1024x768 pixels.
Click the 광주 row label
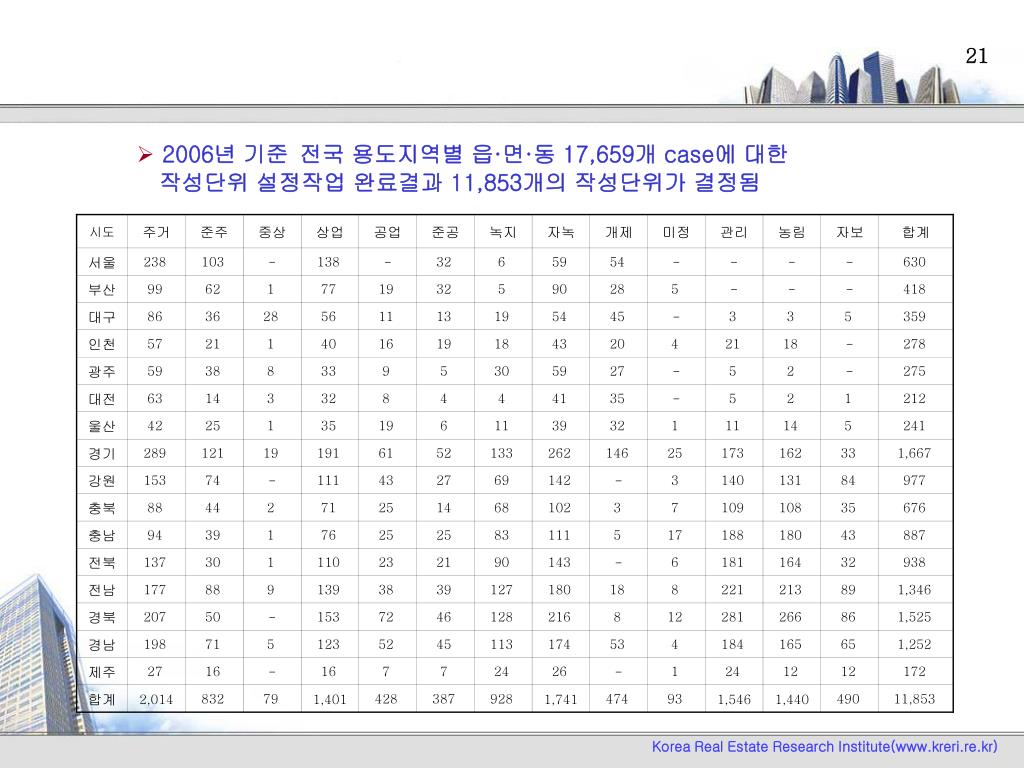click(x=102, y=372)
